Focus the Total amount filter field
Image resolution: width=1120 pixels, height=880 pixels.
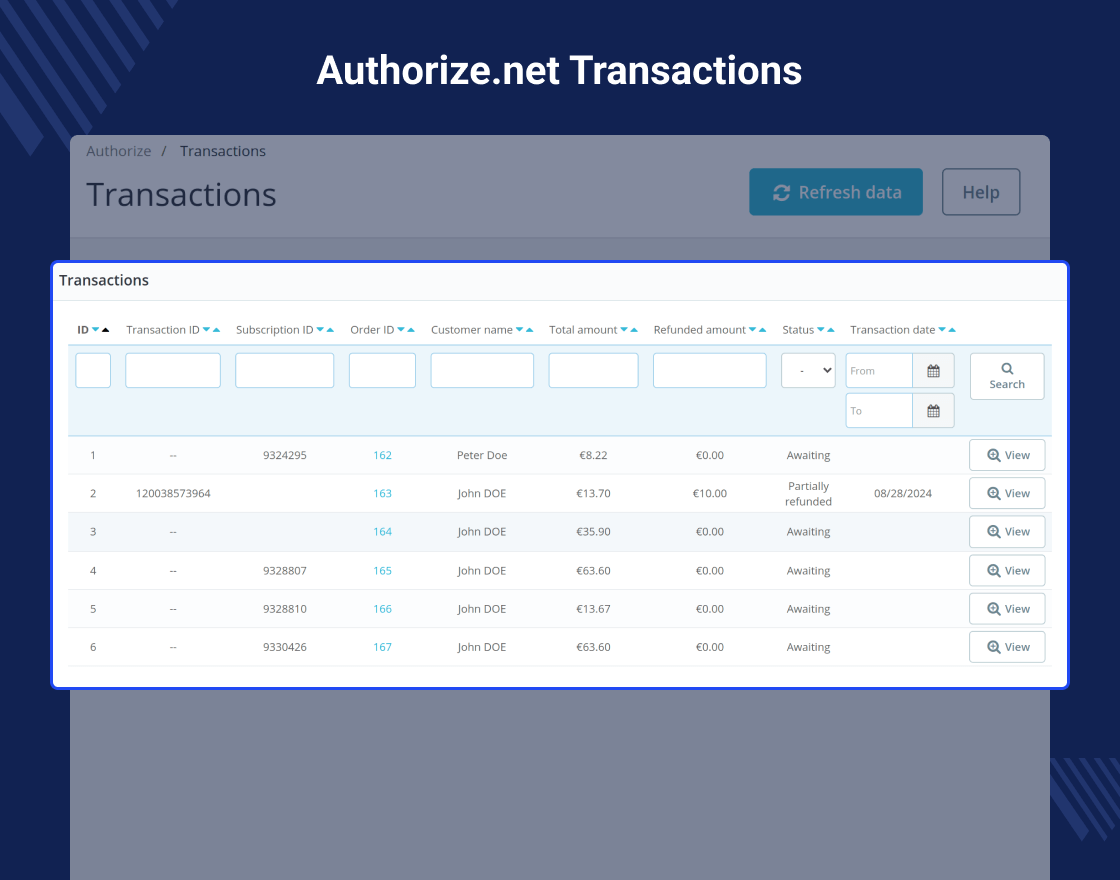pos(594,371)
